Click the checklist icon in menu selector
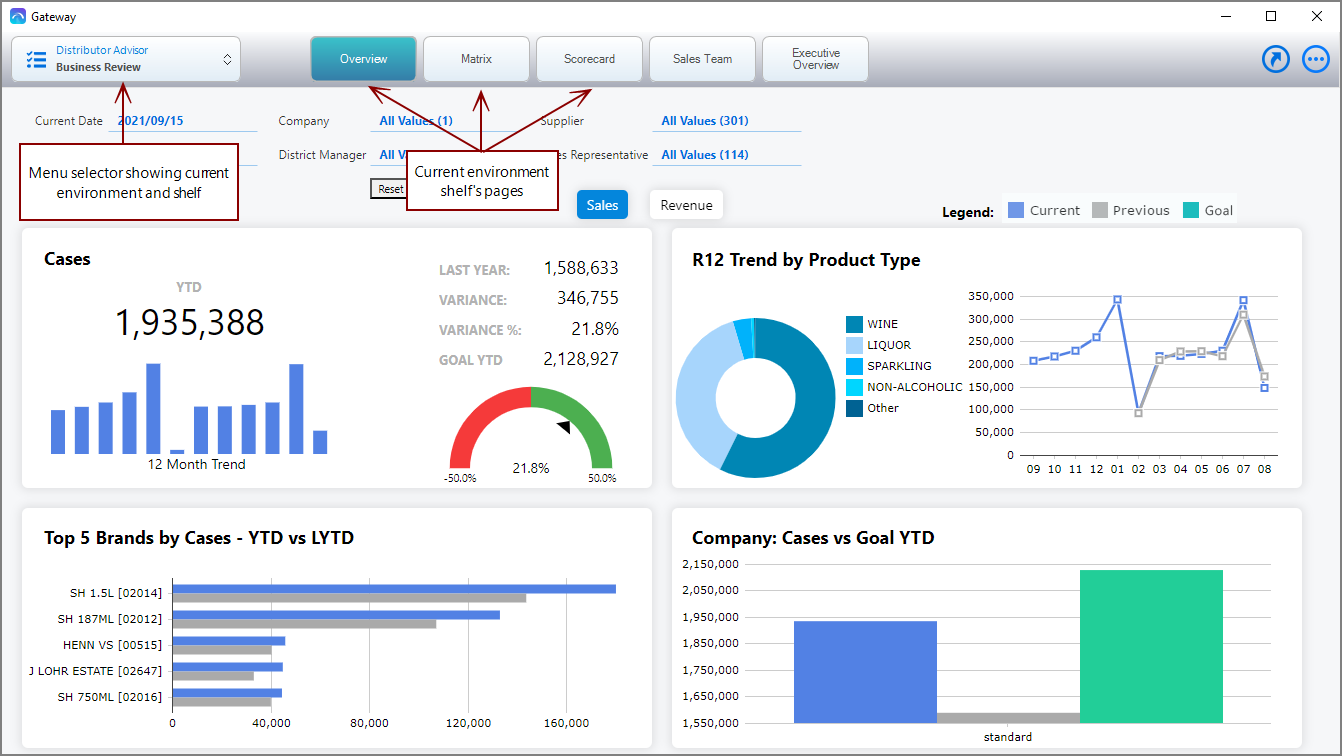The width and height of the screenshot is (1342, 756). tap(36, 60)
